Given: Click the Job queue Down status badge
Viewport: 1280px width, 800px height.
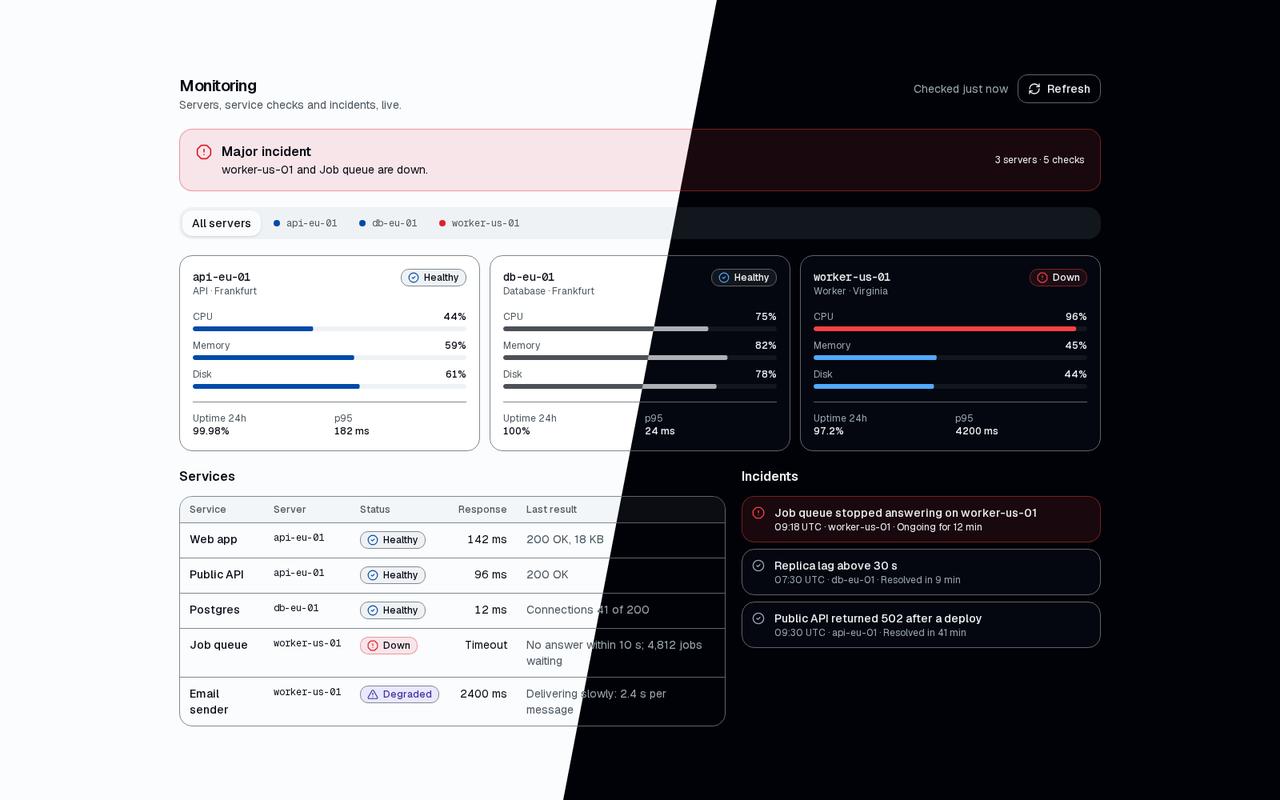Looking at the screenshot, I should 388,645.
